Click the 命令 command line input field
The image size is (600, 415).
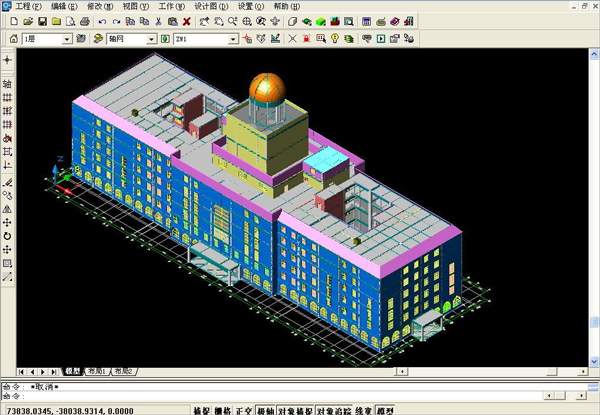click(x=300, y=396)
